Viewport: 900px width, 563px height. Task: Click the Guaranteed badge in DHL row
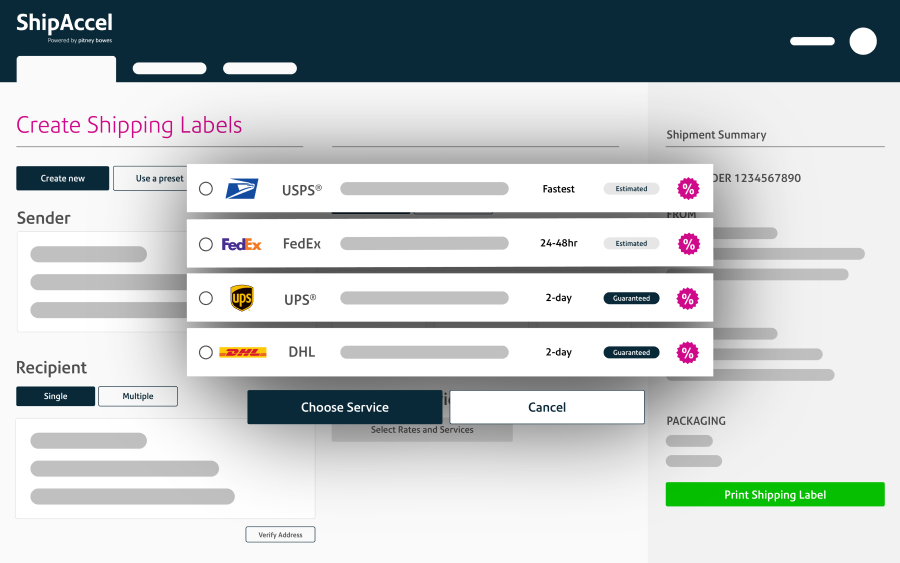point(631,352)
